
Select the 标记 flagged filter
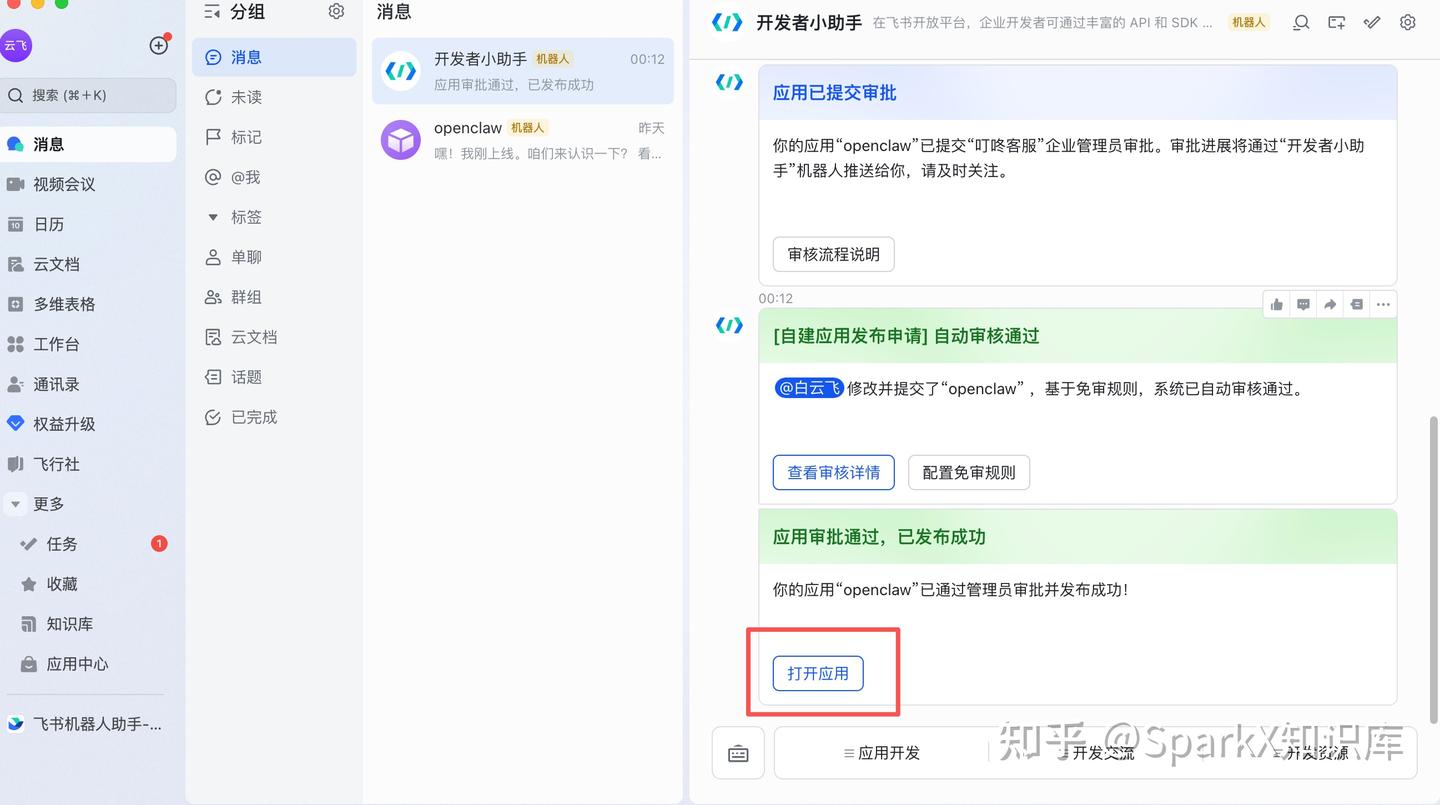274,137
